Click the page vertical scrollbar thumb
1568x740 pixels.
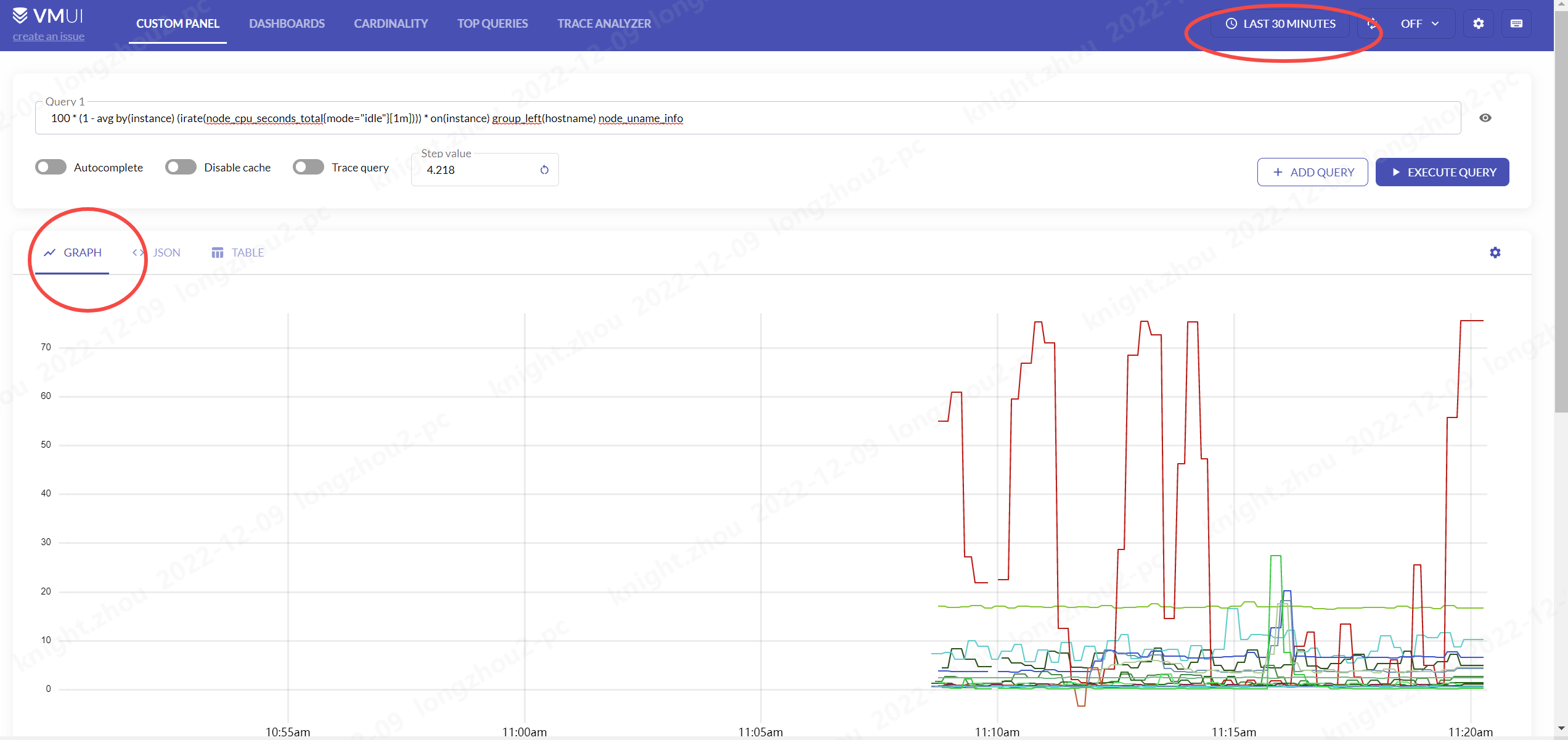click(x=1561, y=212)
